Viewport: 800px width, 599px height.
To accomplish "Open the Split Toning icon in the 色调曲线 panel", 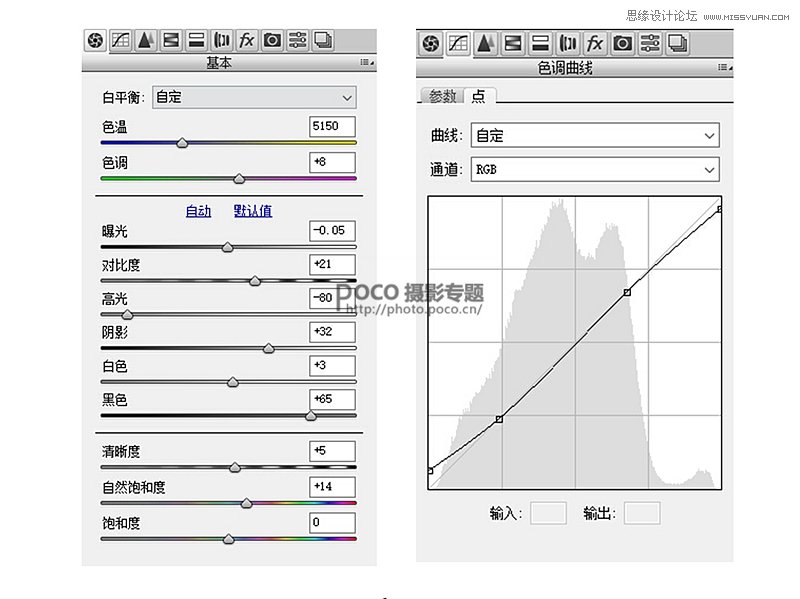I will pos(540,43).
